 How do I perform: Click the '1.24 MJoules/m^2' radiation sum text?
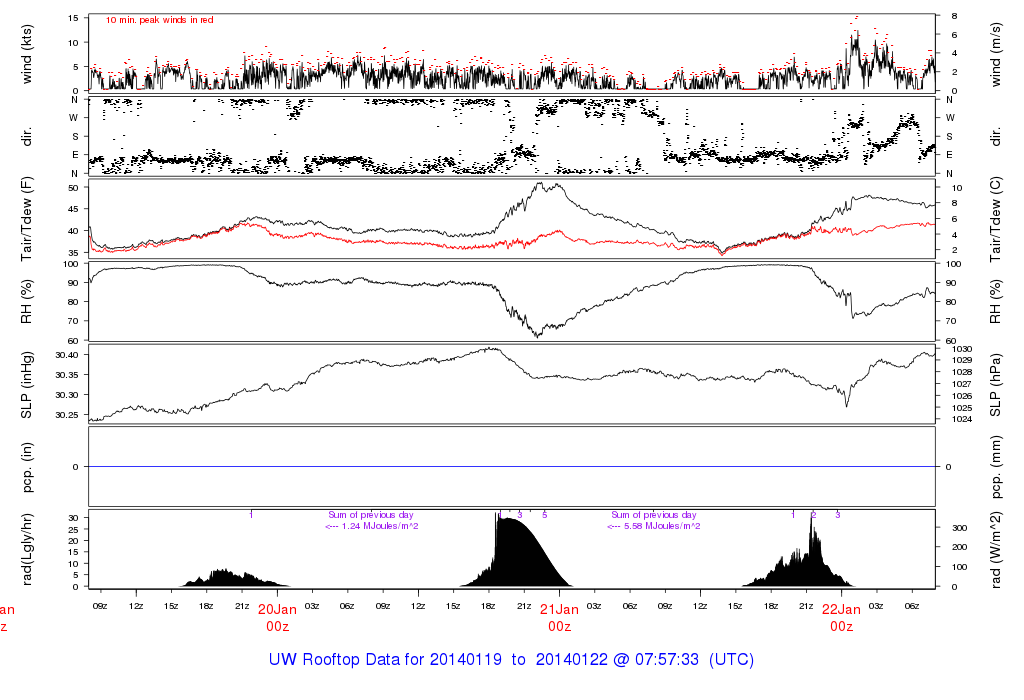click(380, 526)
